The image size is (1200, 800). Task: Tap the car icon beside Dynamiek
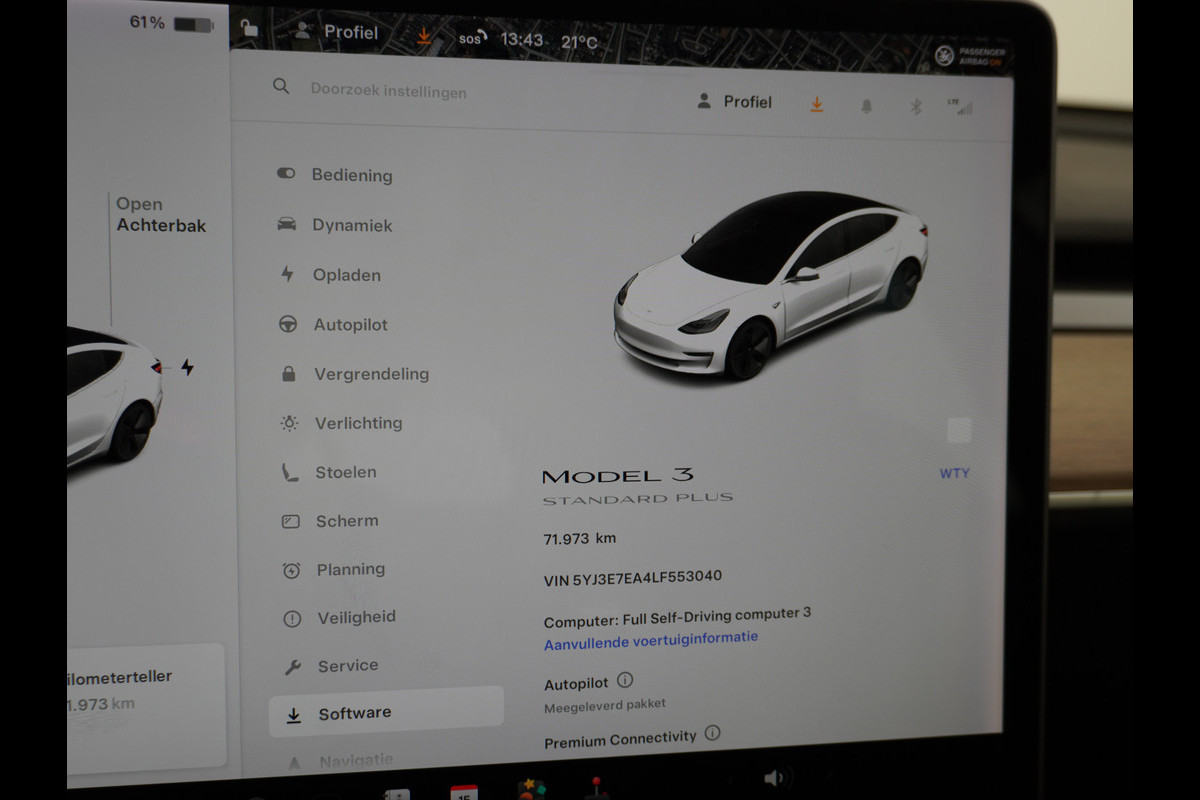coord(287,224)
